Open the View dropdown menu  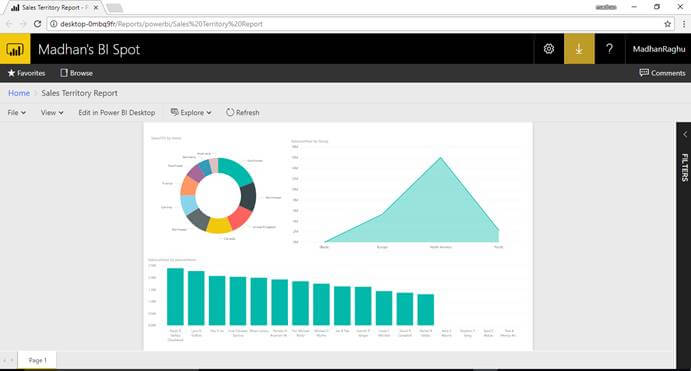[x=52, y=112]
